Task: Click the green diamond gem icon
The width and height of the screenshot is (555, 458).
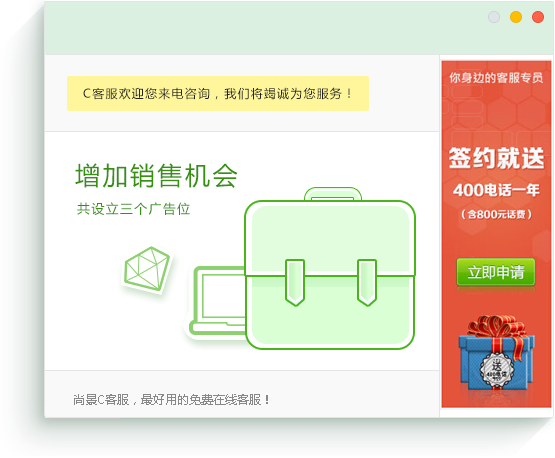Action: point(147,269)
